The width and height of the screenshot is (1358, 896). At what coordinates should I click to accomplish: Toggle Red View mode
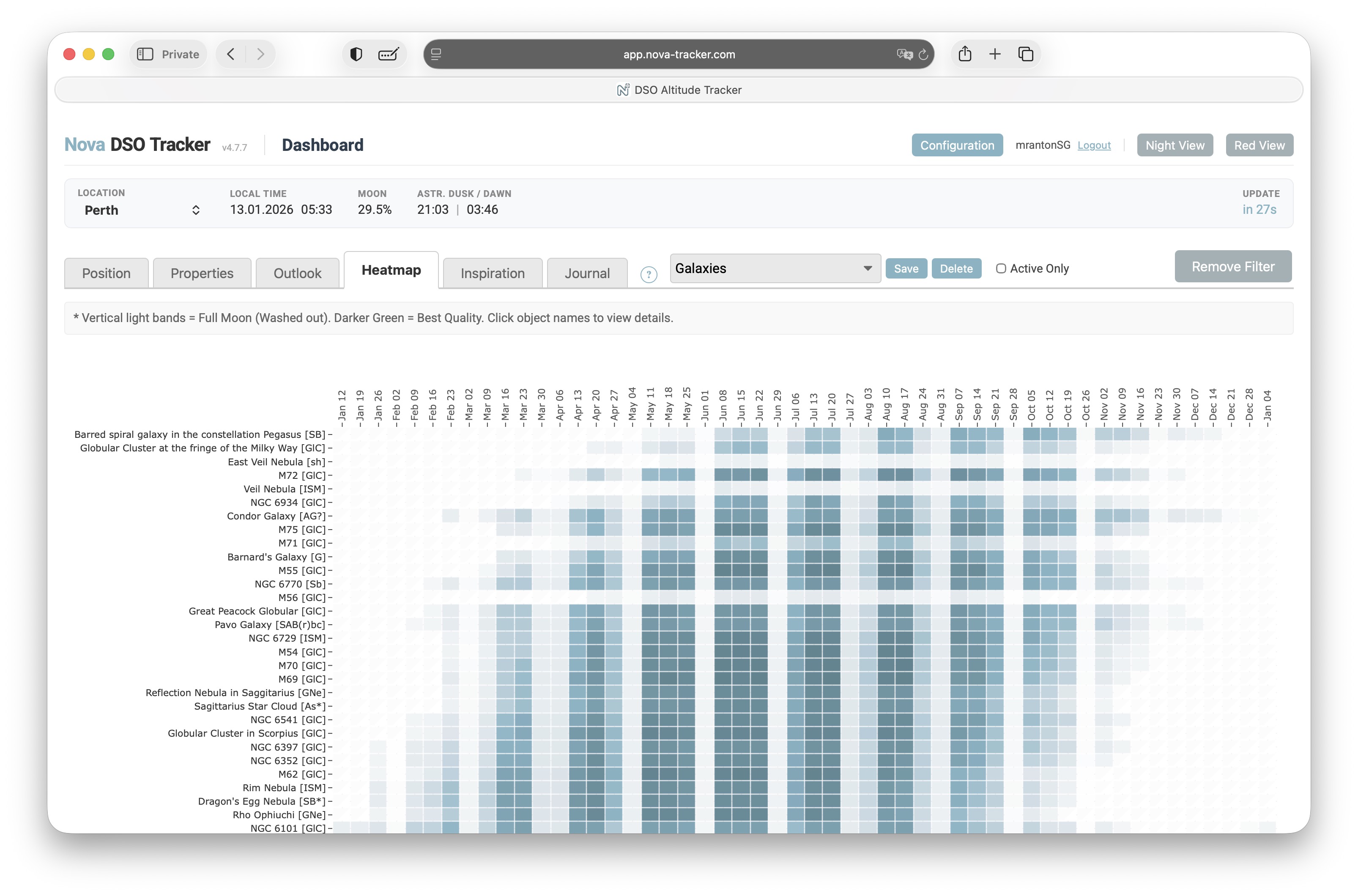[x=1259, y=145]
